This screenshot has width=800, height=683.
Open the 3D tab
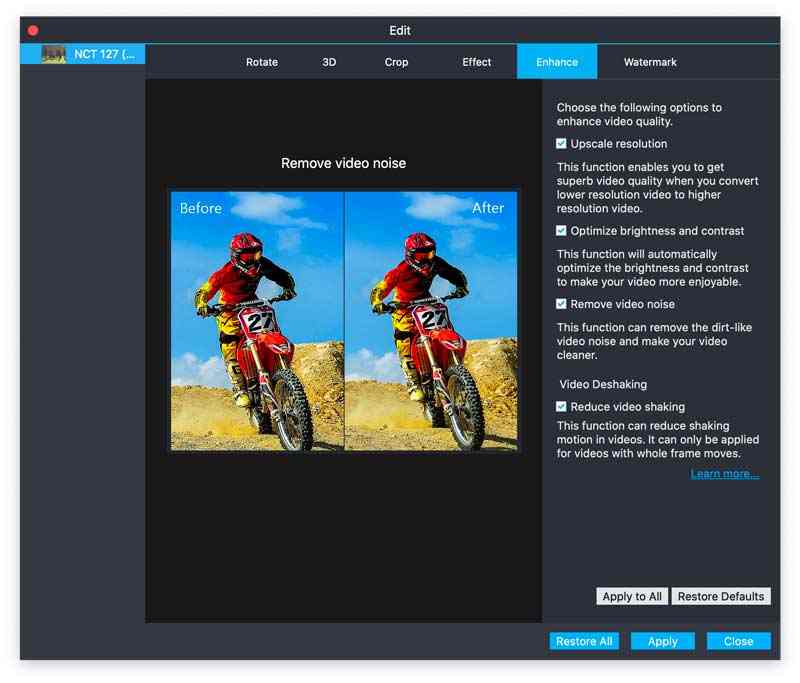[x=329, y=62]
